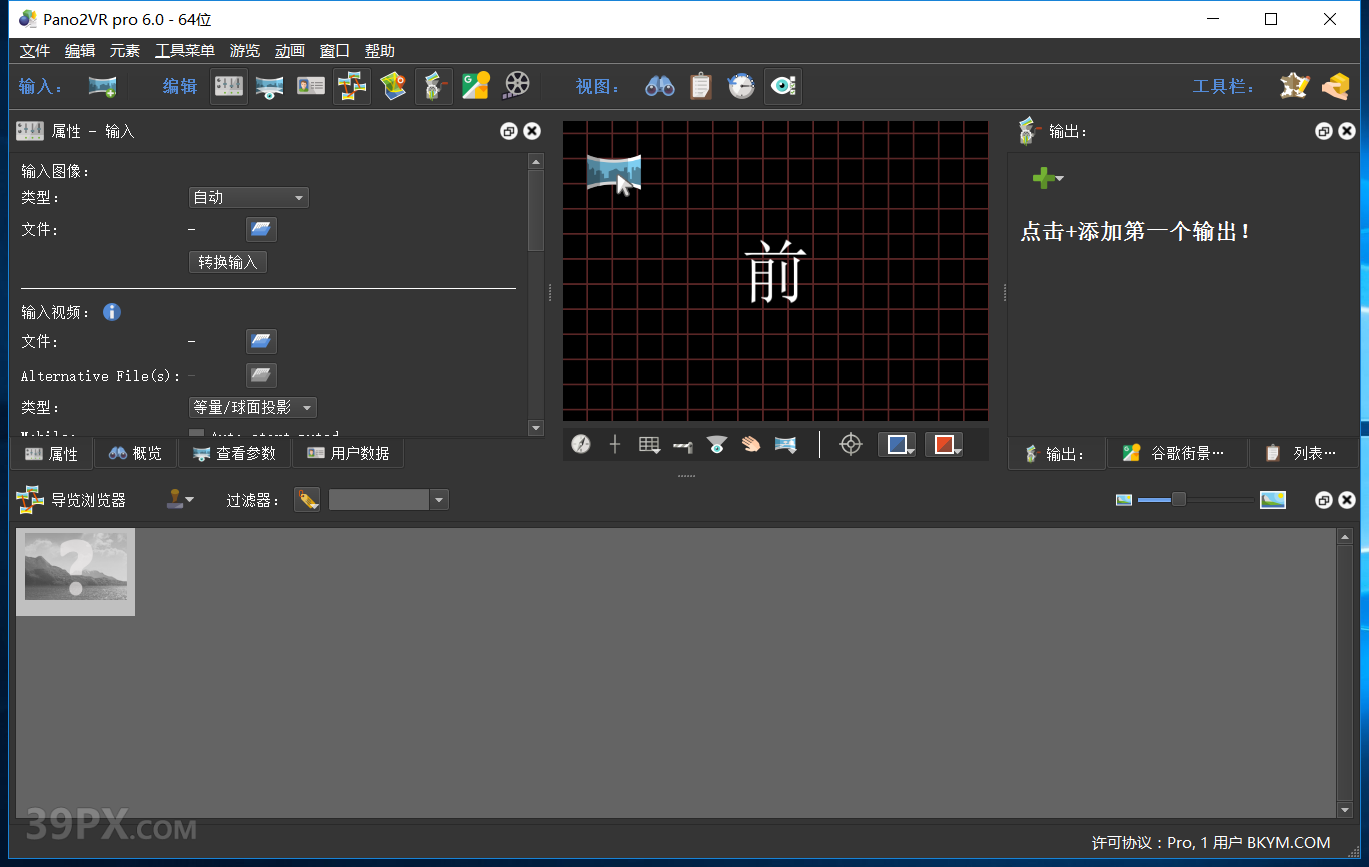Toggle the viewer eye icon in 视图 toolbar
Screen dimensions: 1369x867
point(782,87)
